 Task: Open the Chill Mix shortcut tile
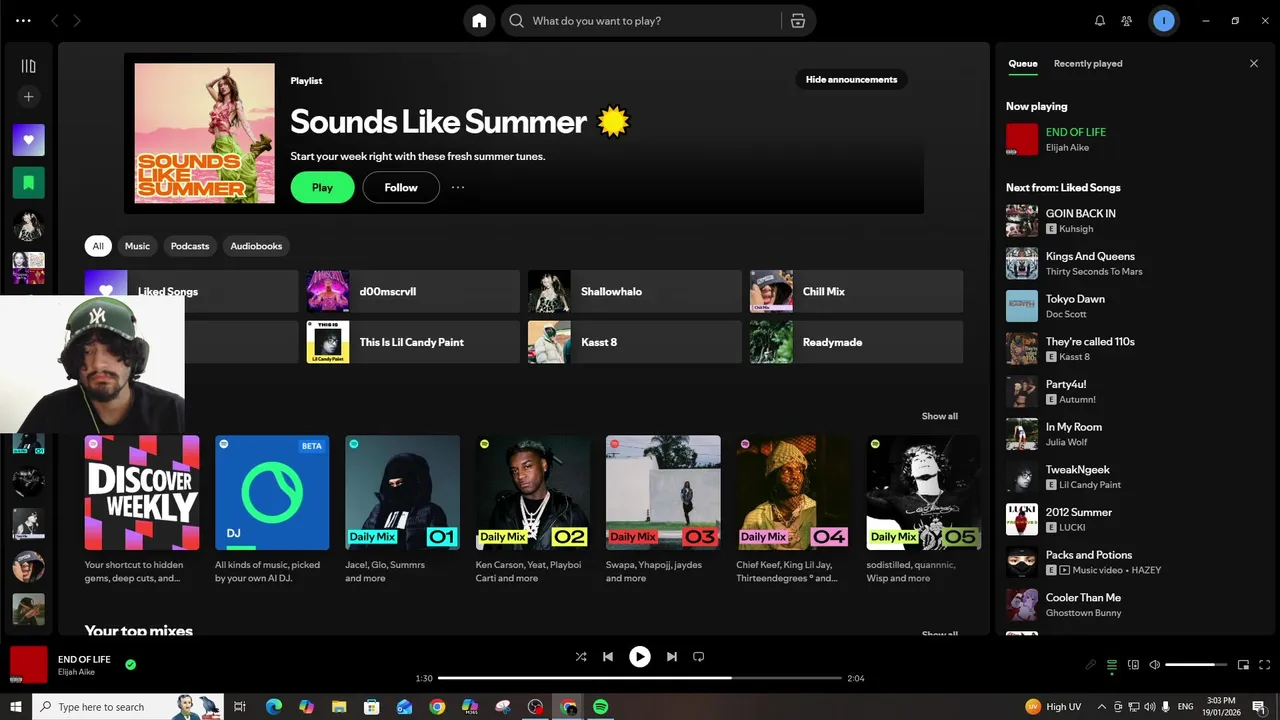pyautogui.click(x=857, y=291)
